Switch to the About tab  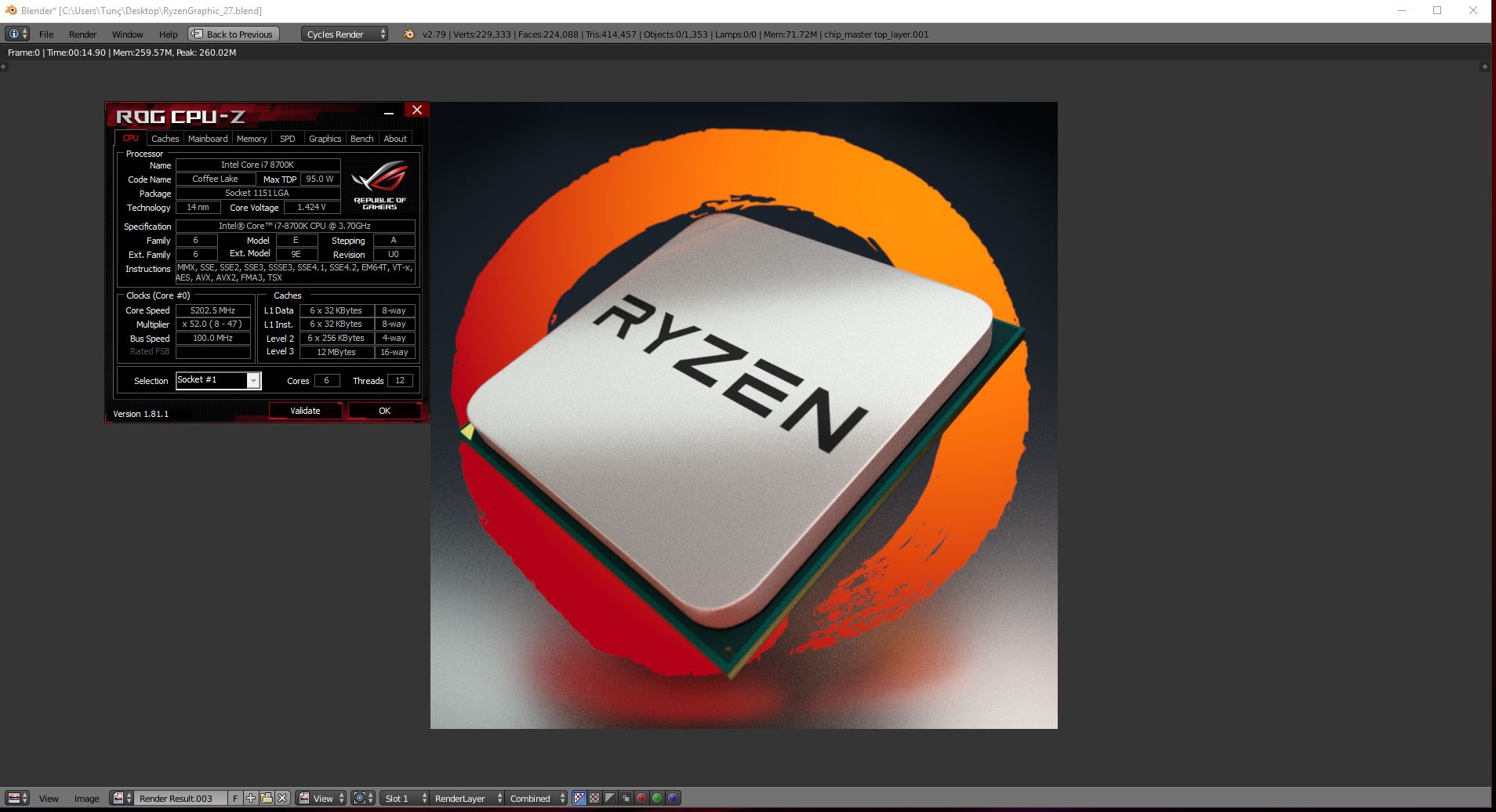pyautogui.click(x=395, y=138)
